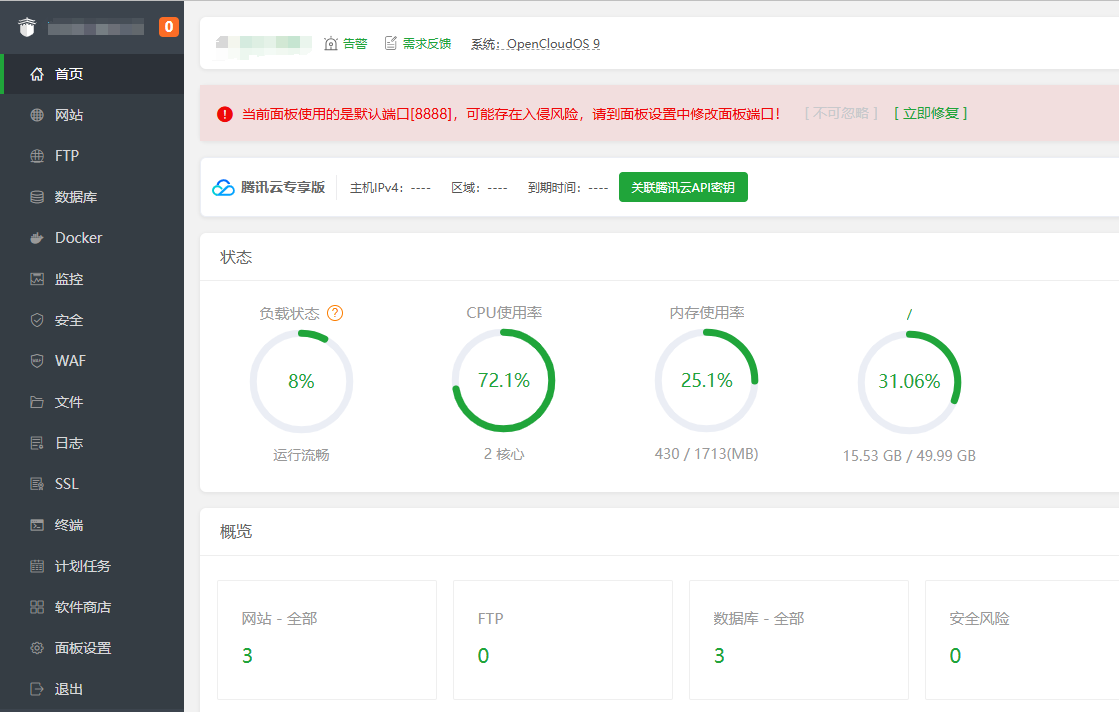Click the 立即修复 link
The height and width of the screenshot is (712, 1119).
point(930,114)
